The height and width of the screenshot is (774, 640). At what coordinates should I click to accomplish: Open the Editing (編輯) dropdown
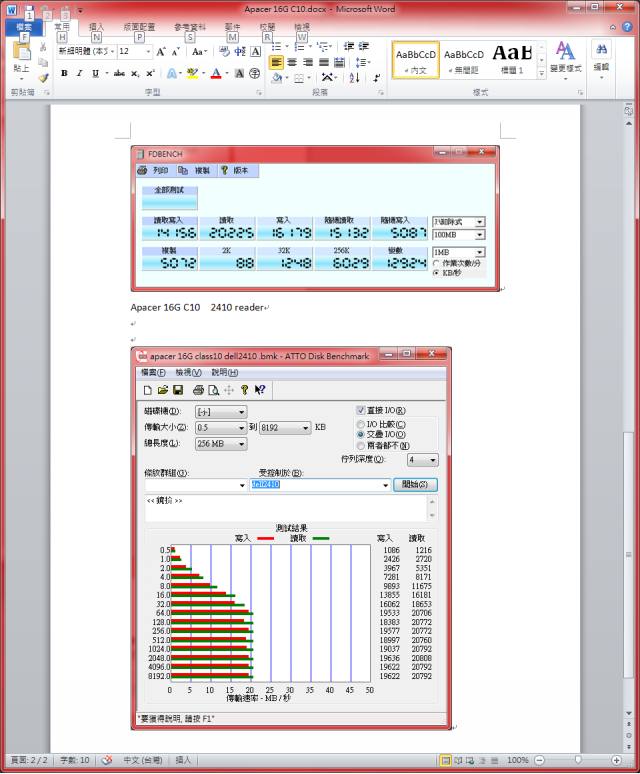tap(601, 62)
